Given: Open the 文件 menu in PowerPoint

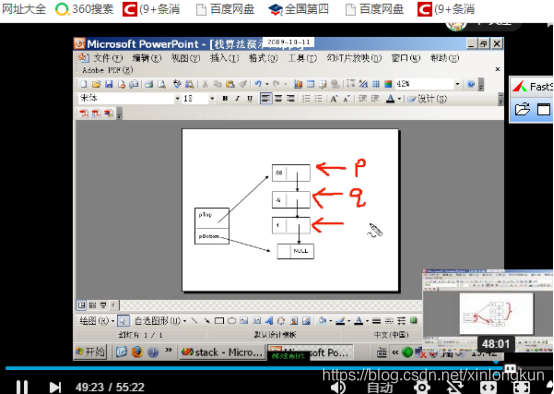Looking at the screenshot, I should [x=108, y=58].
